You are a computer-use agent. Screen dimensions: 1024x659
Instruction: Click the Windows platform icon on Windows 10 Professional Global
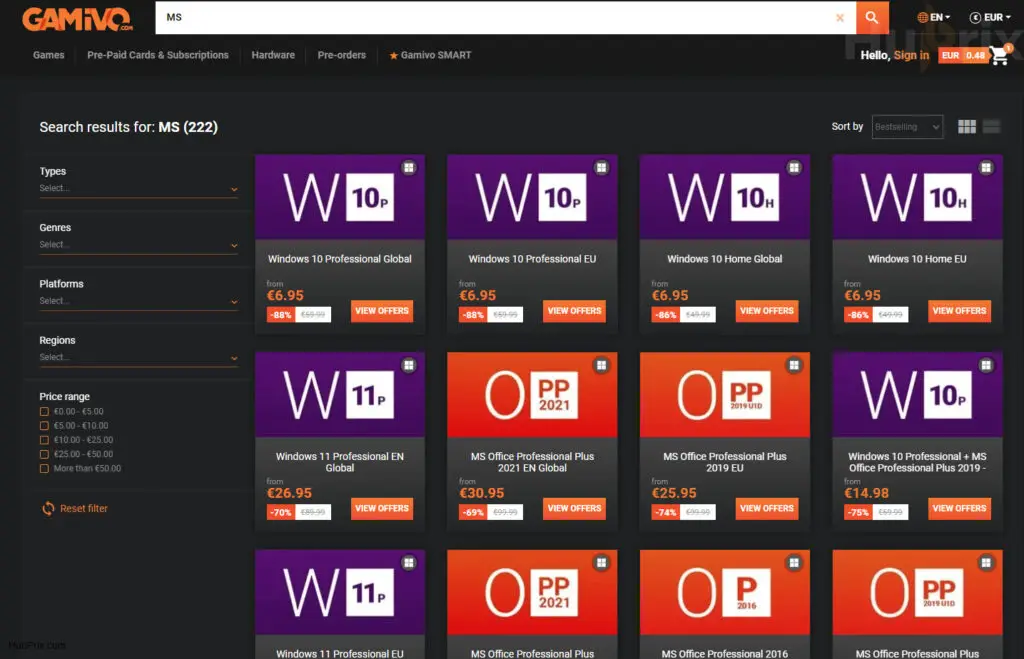409,168
